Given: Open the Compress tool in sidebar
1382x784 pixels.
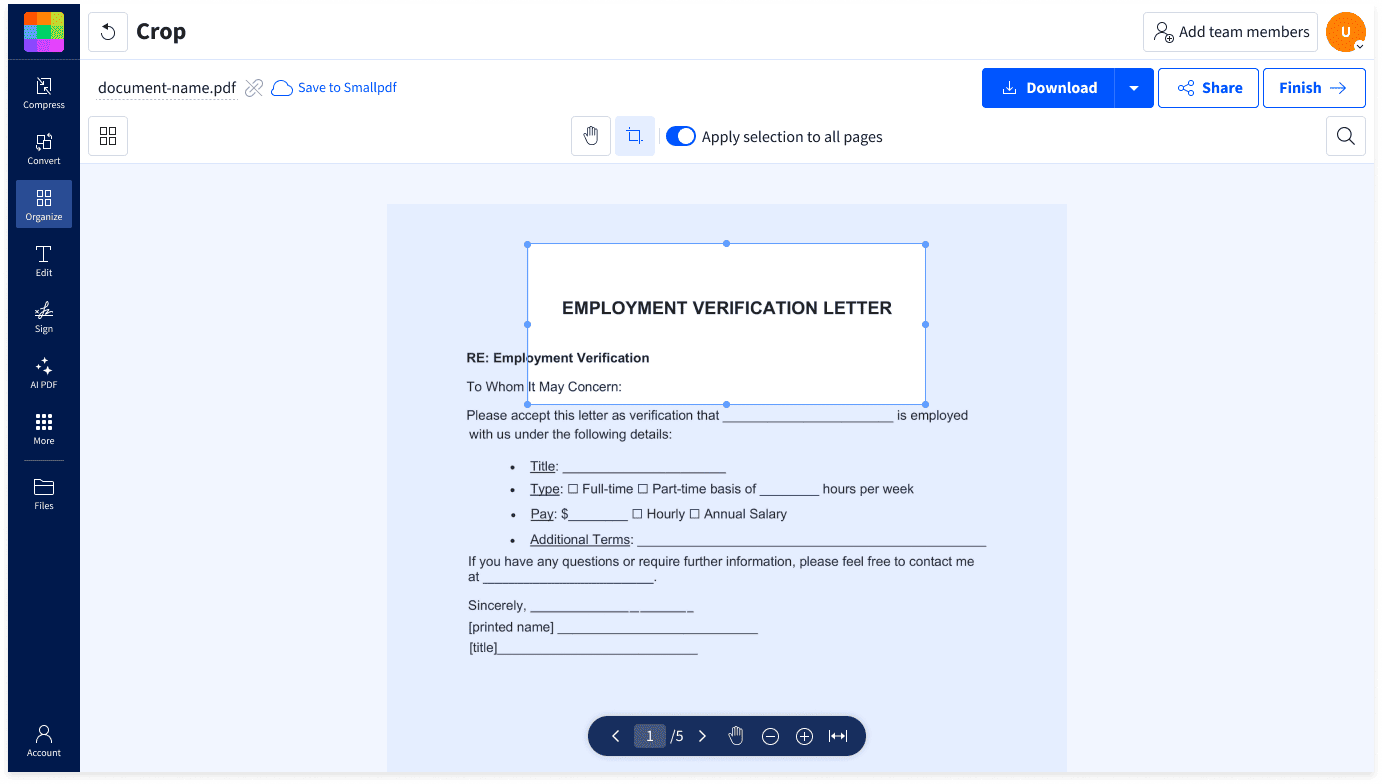Looking at the screenshot, I should tap(44, 93).
